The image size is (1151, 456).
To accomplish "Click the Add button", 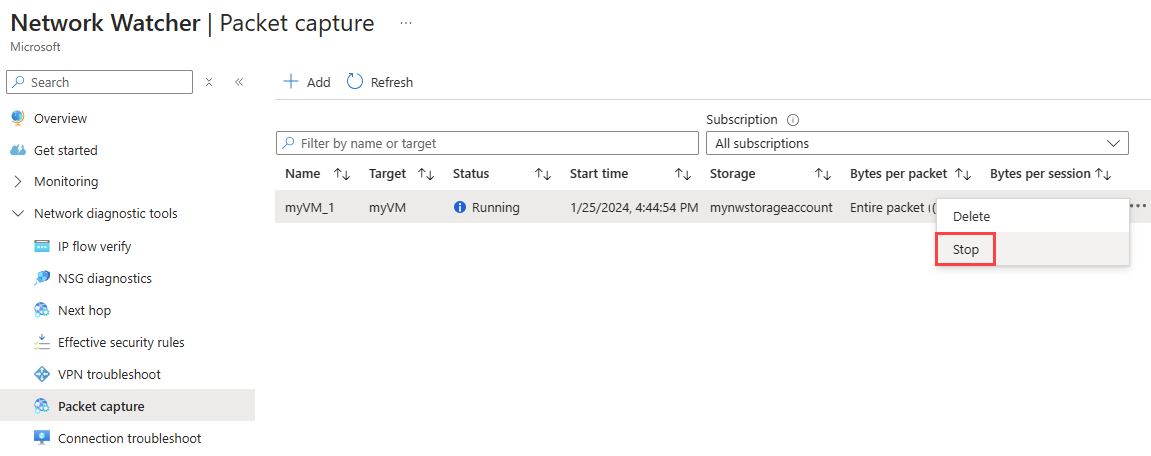I will (307, 82).
